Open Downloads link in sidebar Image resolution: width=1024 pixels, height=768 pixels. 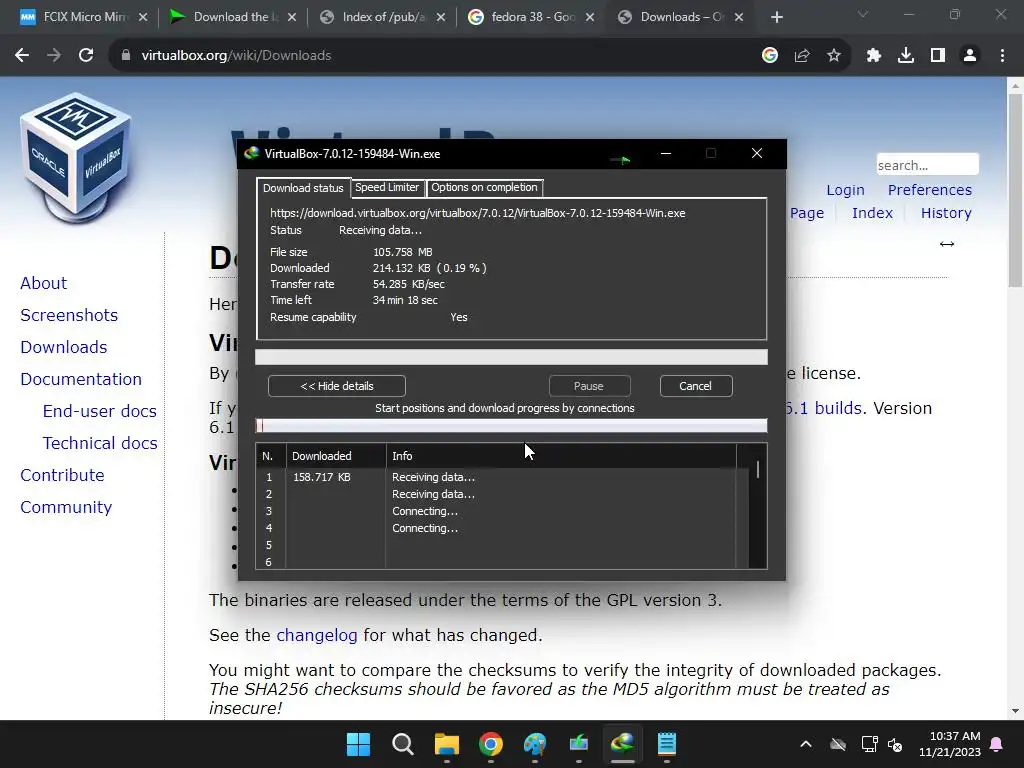[64, 347]
